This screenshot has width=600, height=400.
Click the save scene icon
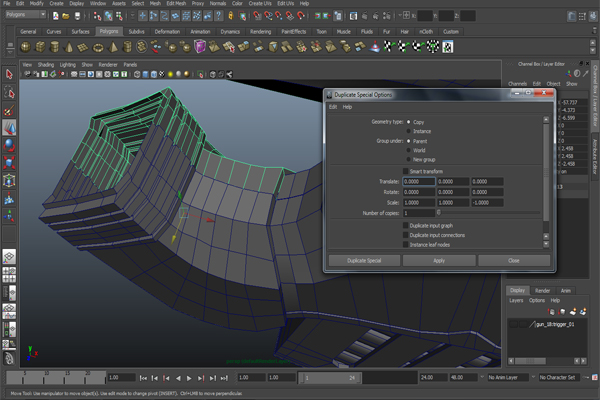point(77,16)
